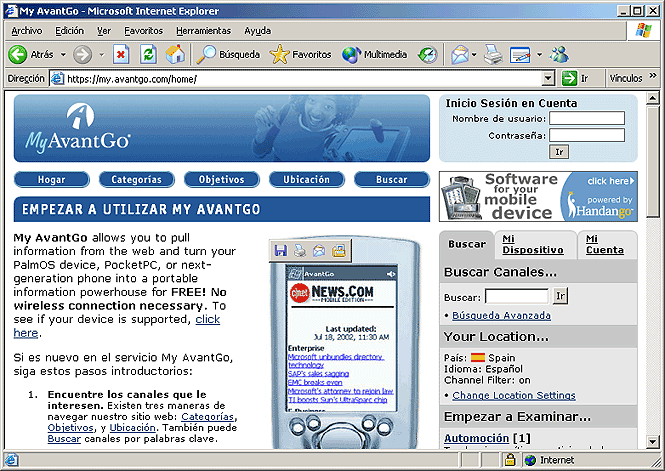Click the blue Buscar navigation button

click(x=392, y=179)
